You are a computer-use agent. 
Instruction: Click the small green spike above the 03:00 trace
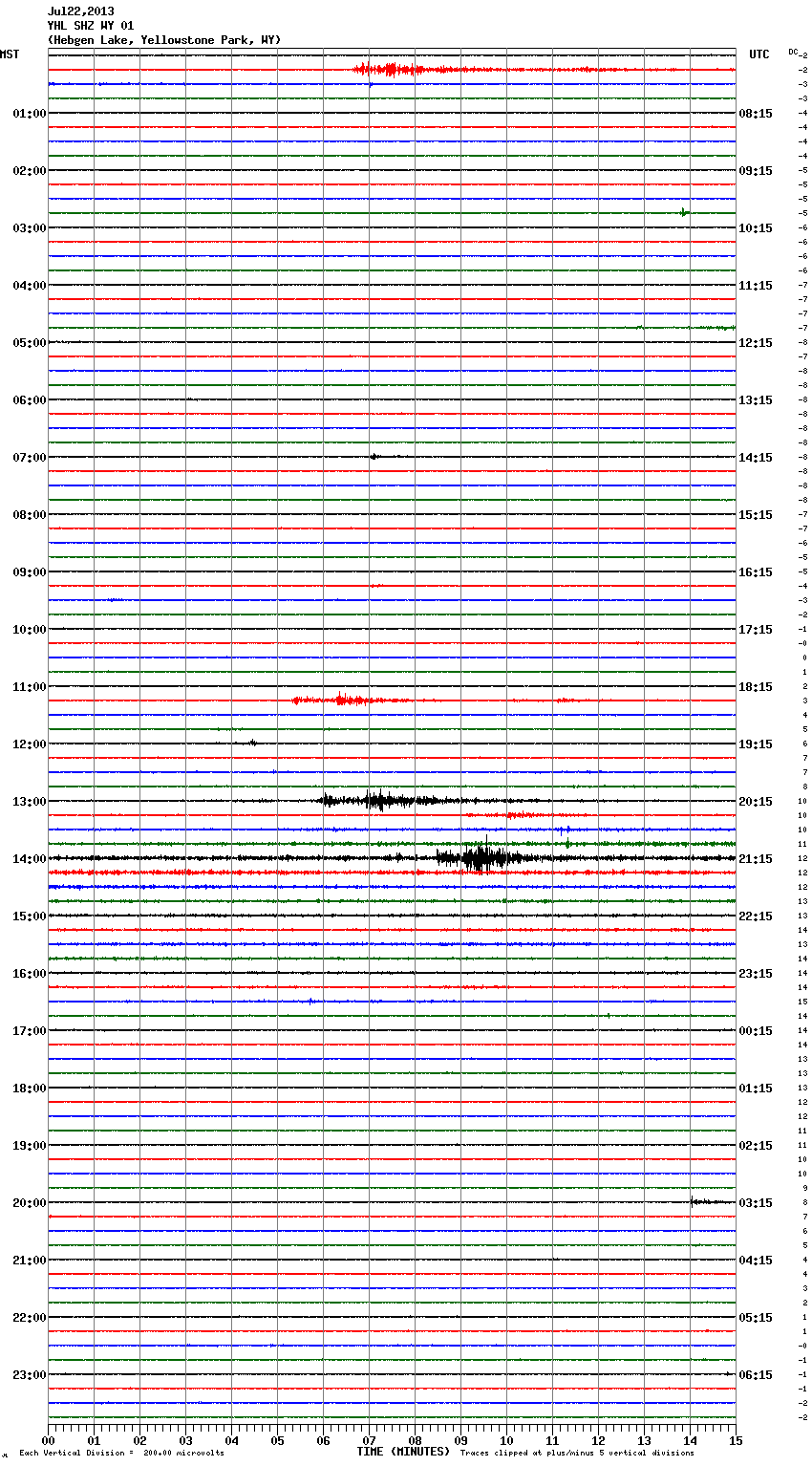pyautogui.click(x=683, y=212)
